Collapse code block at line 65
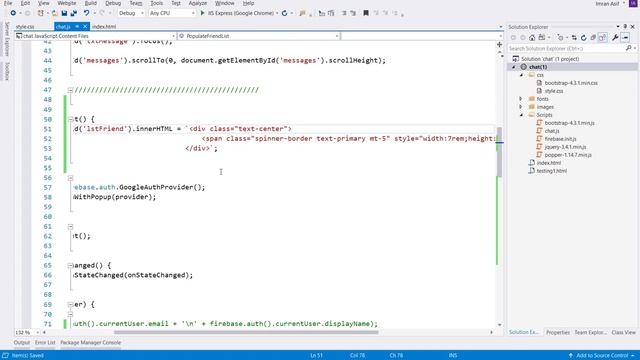 [x=70, y=265]
